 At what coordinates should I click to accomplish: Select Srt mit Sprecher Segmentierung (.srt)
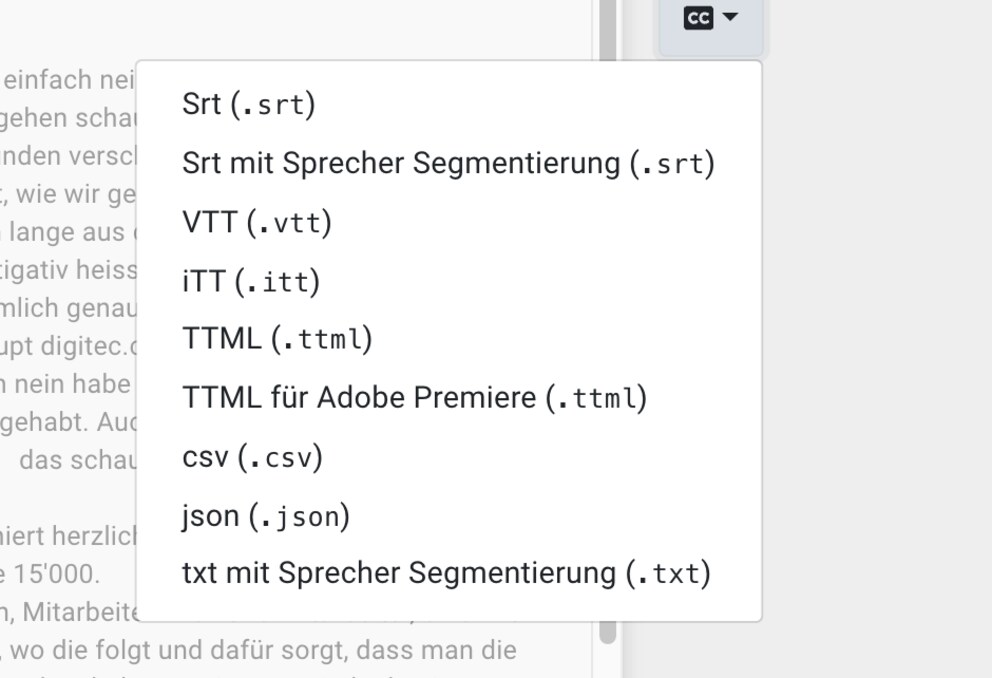point(449,163)
